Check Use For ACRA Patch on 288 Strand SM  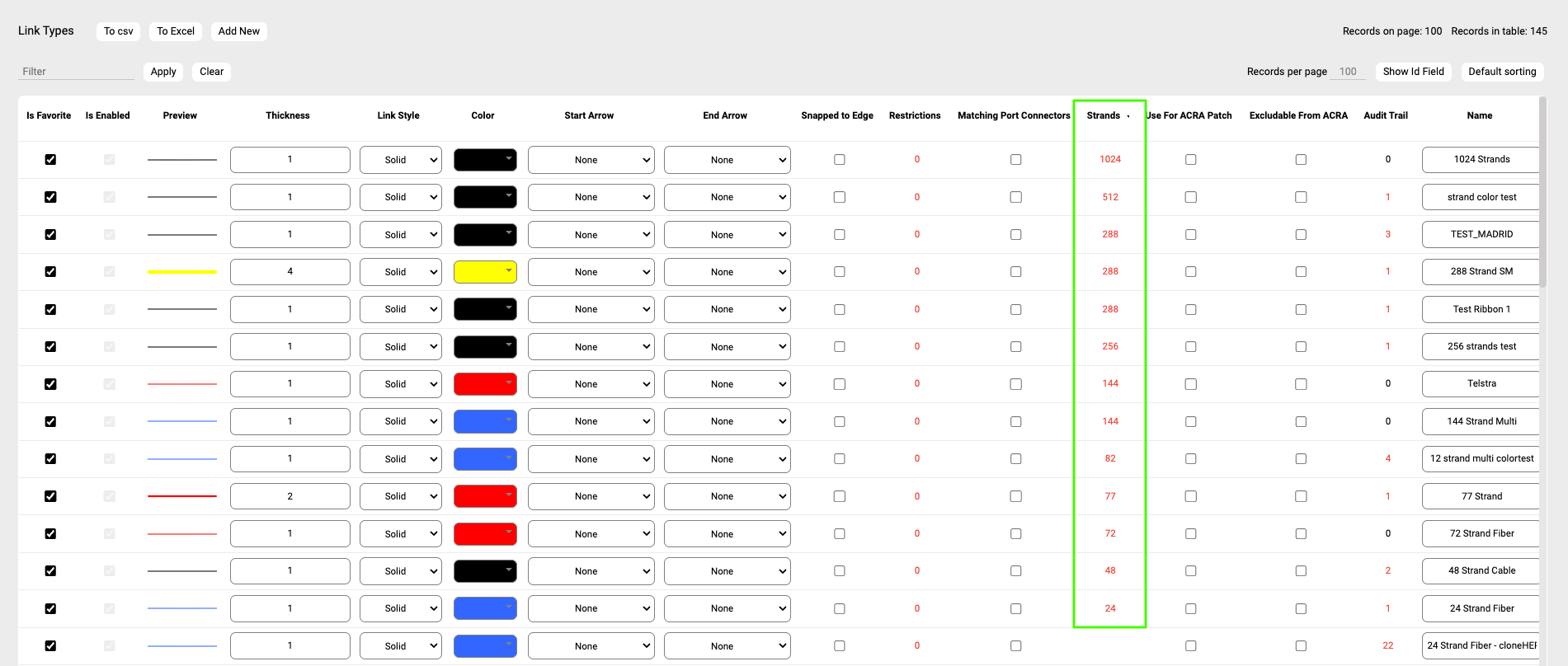(x=1190, y=272)
